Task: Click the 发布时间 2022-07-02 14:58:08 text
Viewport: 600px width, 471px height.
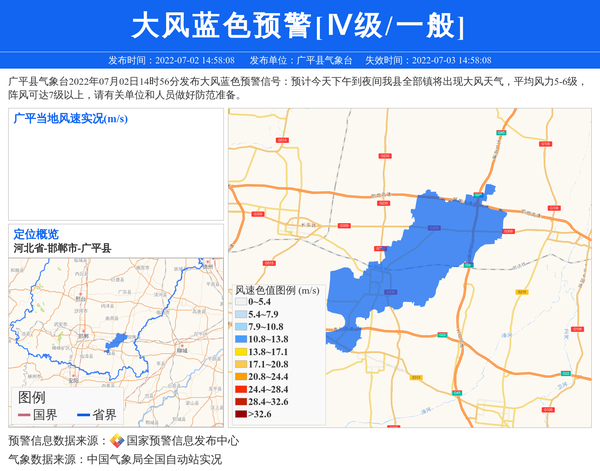Action: pos(171,60)
